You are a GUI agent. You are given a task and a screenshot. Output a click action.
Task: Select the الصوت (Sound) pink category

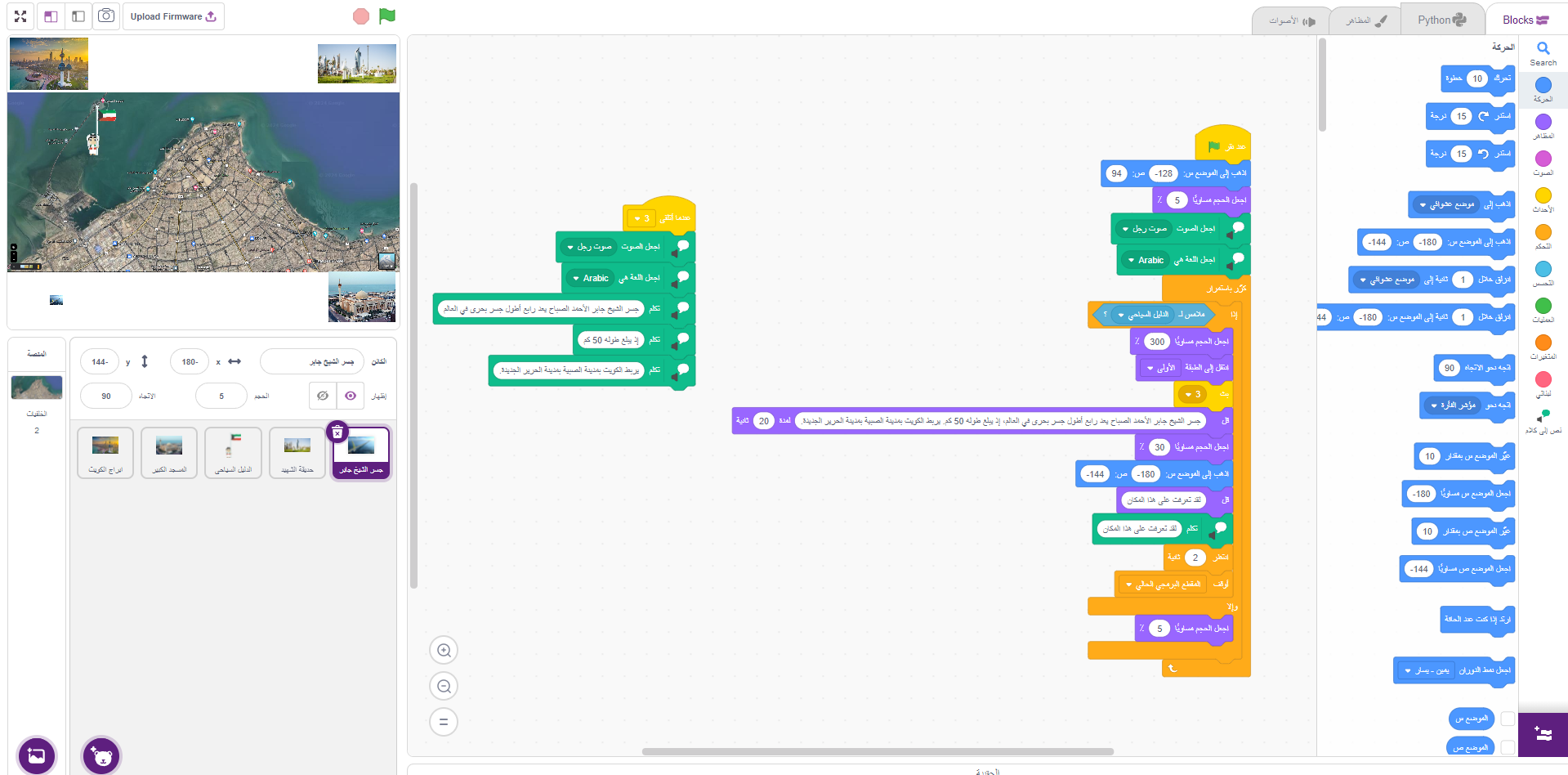point(1543,164)
